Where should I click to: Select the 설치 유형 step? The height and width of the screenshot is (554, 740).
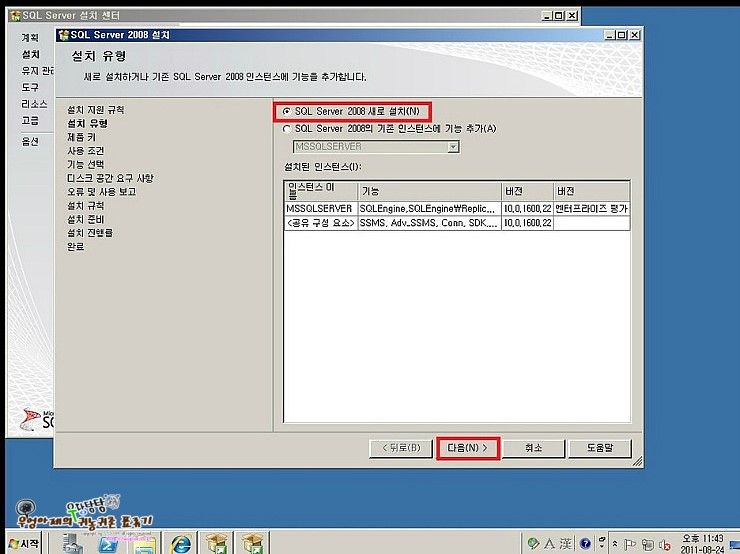pos(87,124)
